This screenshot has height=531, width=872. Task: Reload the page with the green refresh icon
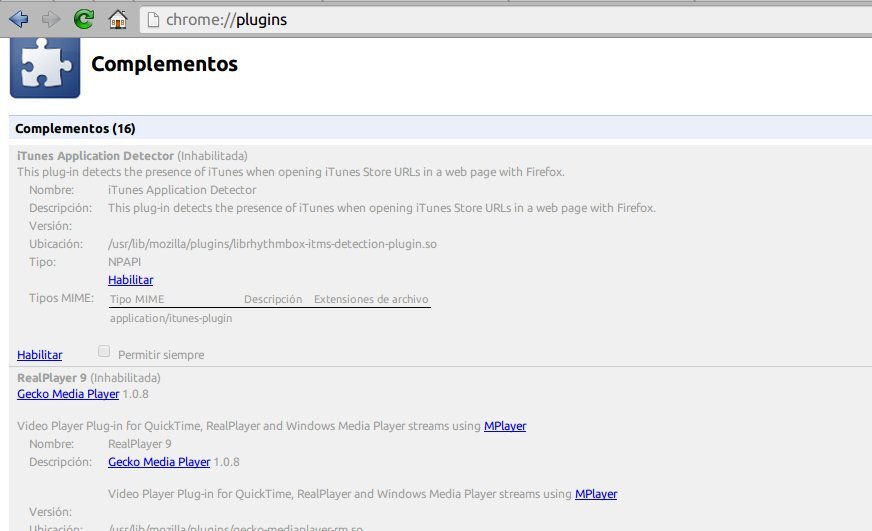click(84, 19)
